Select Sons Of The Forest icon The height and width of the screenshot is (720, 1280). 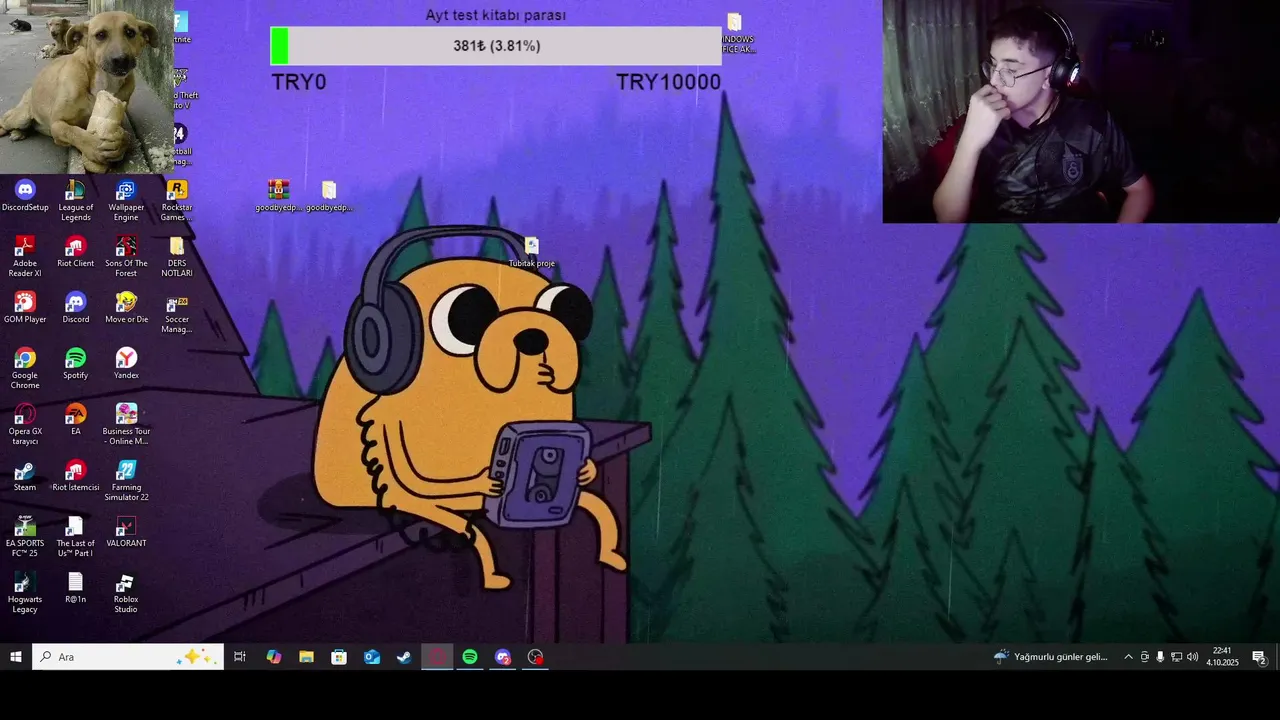(126, 256)
